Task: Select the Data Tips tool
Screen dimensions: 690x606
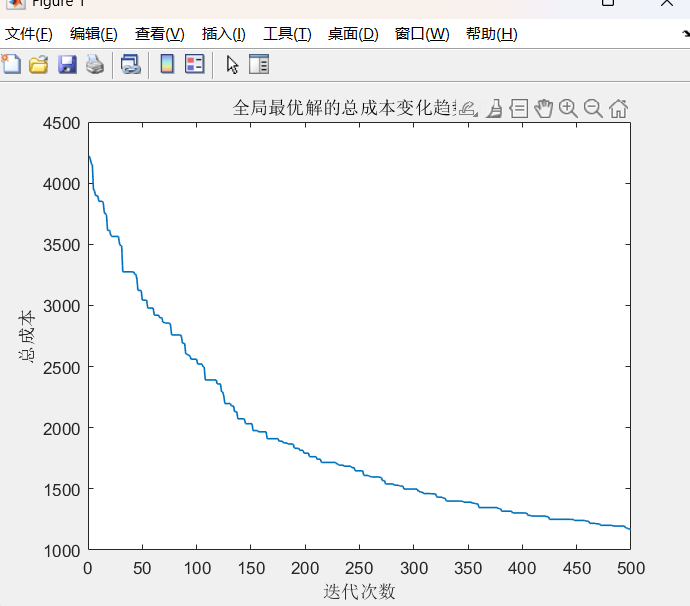Action: [x=519, y=109]
